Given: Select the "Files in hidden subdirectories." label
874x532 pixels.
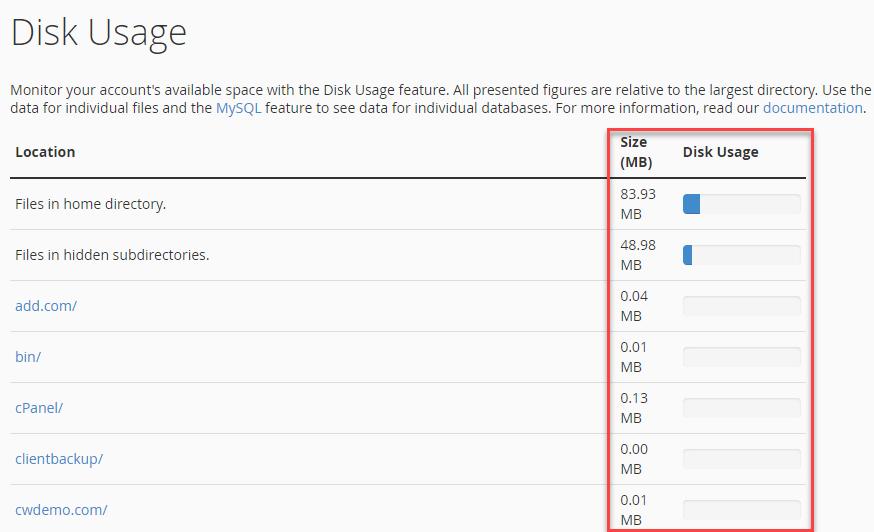Looking at the screenshot, I should coord(112,255).
